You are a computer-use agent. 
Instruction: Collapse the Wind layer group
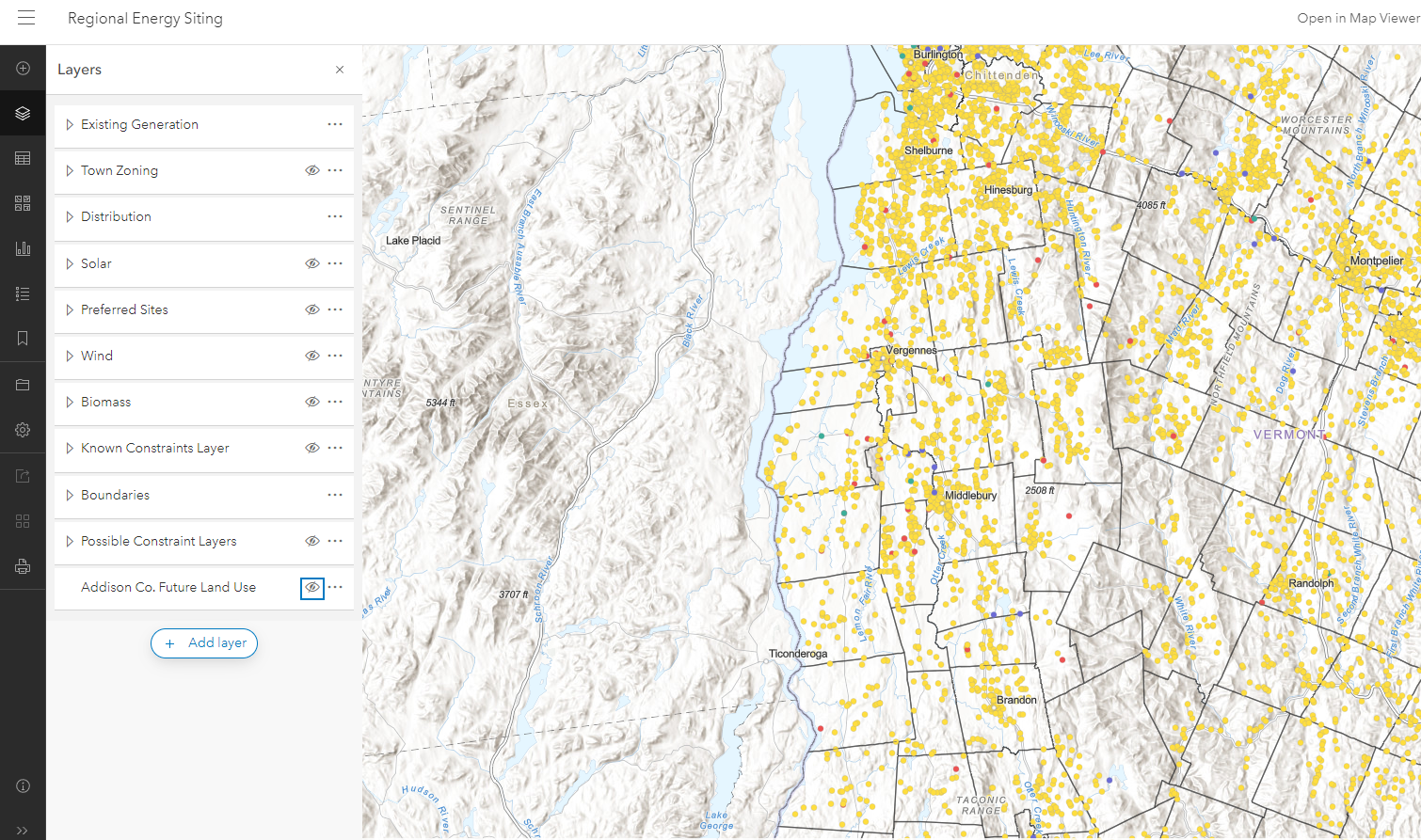pyautogui.click(x=69, y=356)
